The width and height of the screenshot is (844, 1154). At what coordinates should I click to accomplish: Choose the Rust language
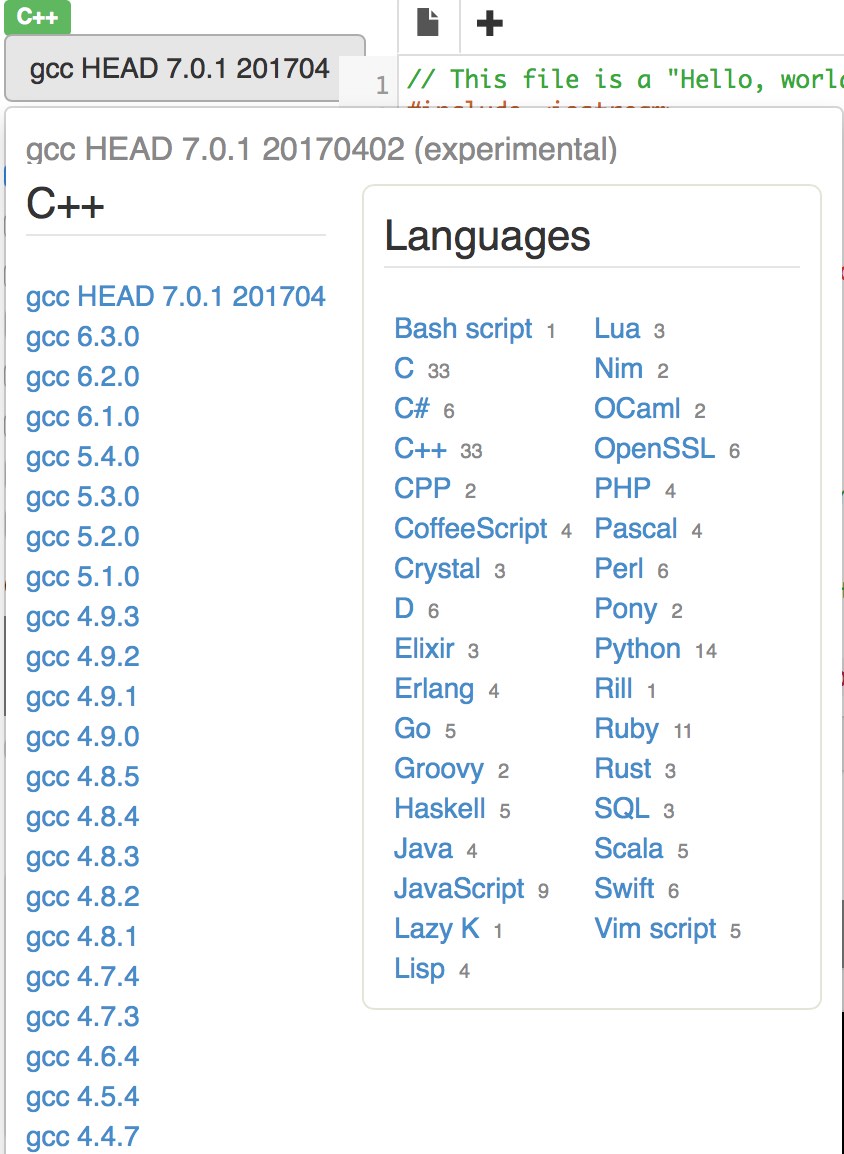[624, 769]
